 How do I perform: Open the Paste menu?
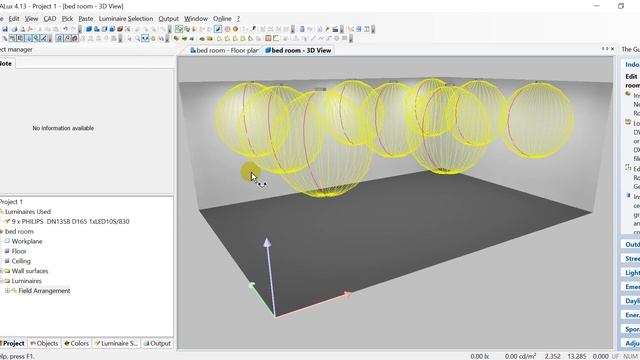(86, 19)
